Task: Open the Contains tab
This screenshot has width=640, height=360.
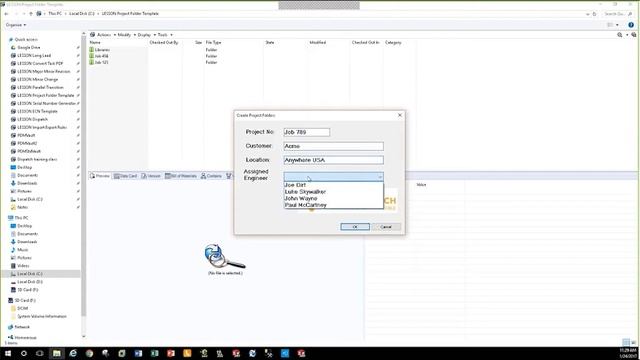Action: [211, 176]
